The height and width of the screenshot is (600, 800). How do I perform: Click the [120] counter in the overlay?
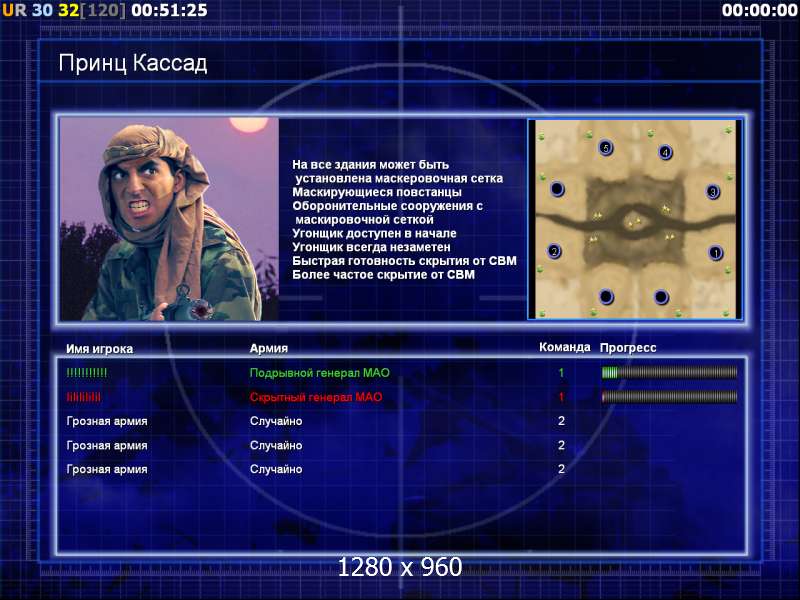pyautogui.click(x=103, y=10)
